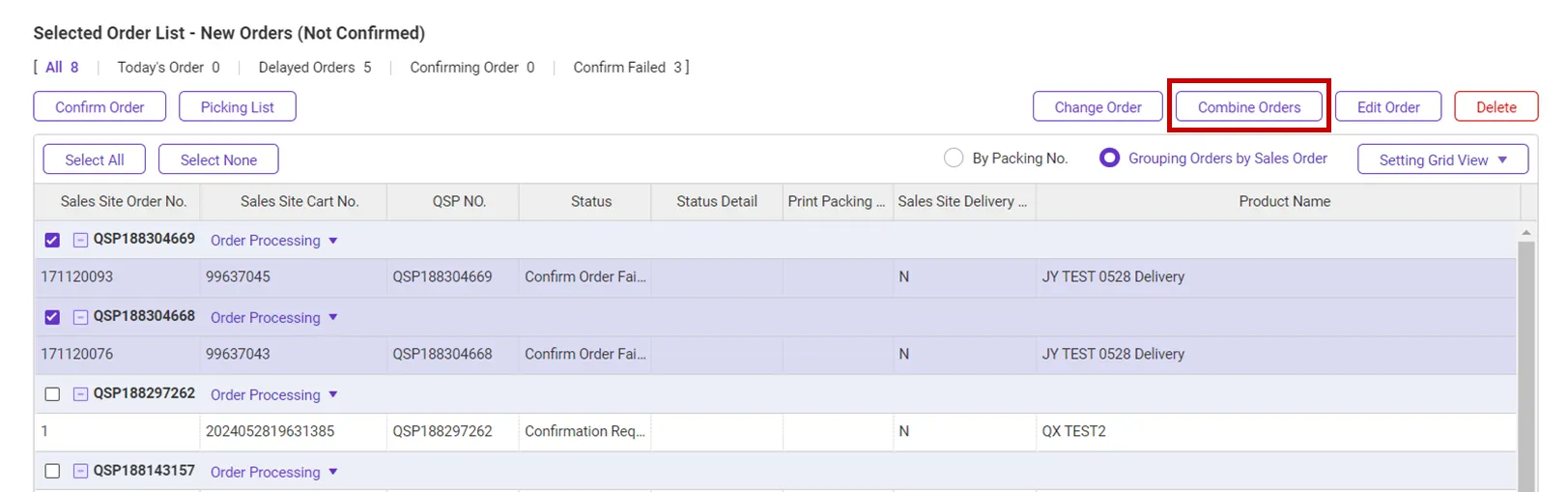The width and height of the screenshot is (1568, 492).
Task: Check the QSP188297262 order checkbox
Action: click(52, 394)
